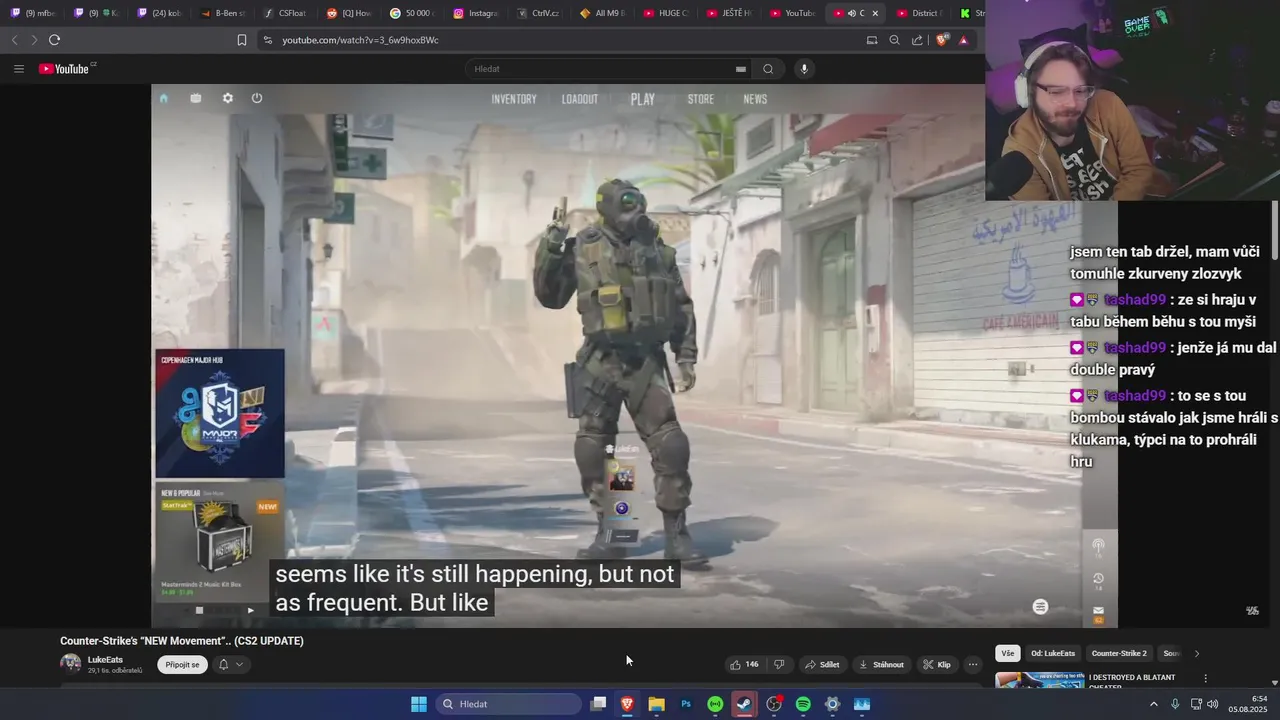The width and height of the screenshot is (1280, 720).
Task: Open LukeEats channel avatar
Action: [71, 664]
